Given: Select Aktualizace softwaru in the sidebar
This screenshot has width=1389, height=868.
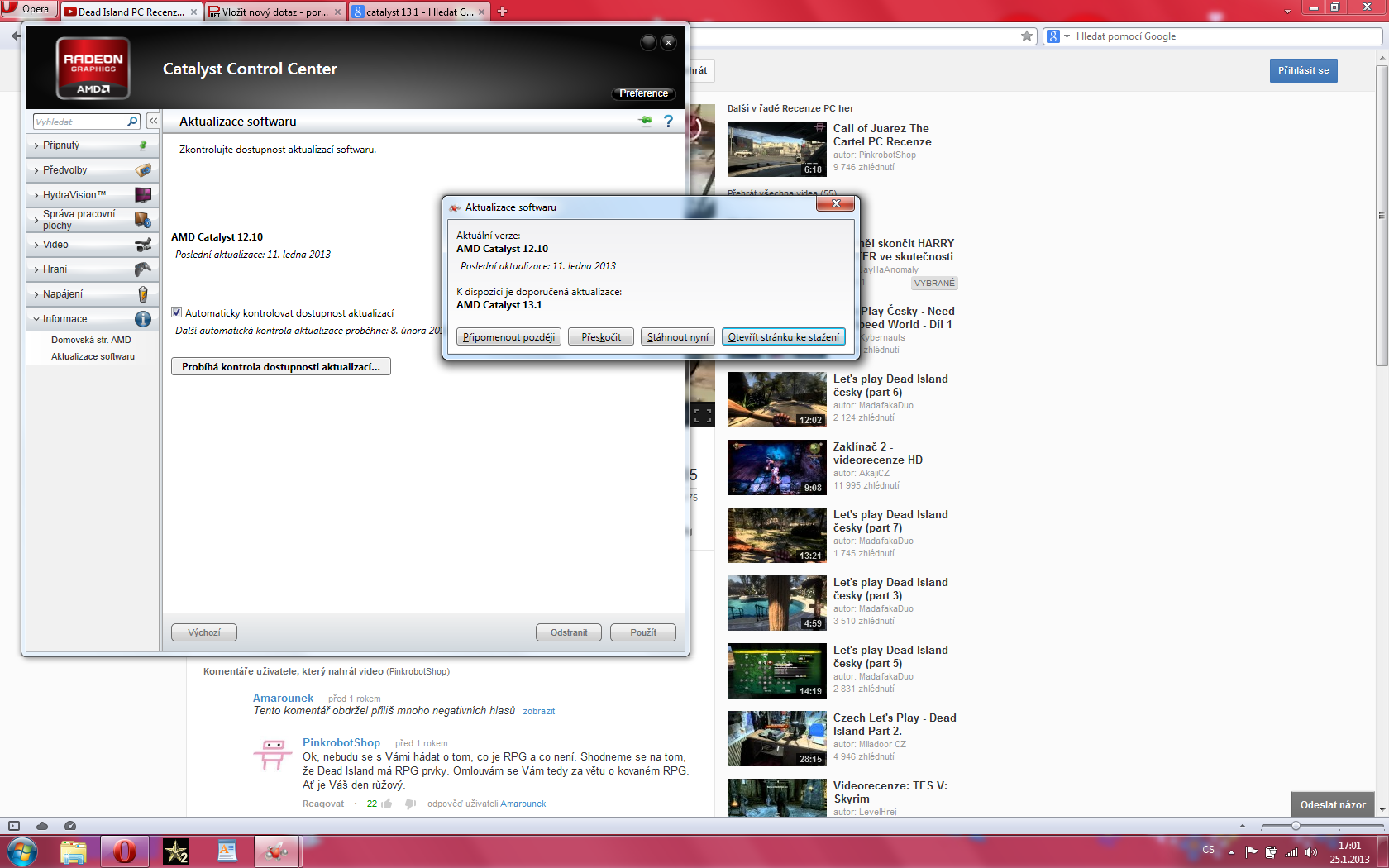Looking at the screenshot, I should (93, 356).
